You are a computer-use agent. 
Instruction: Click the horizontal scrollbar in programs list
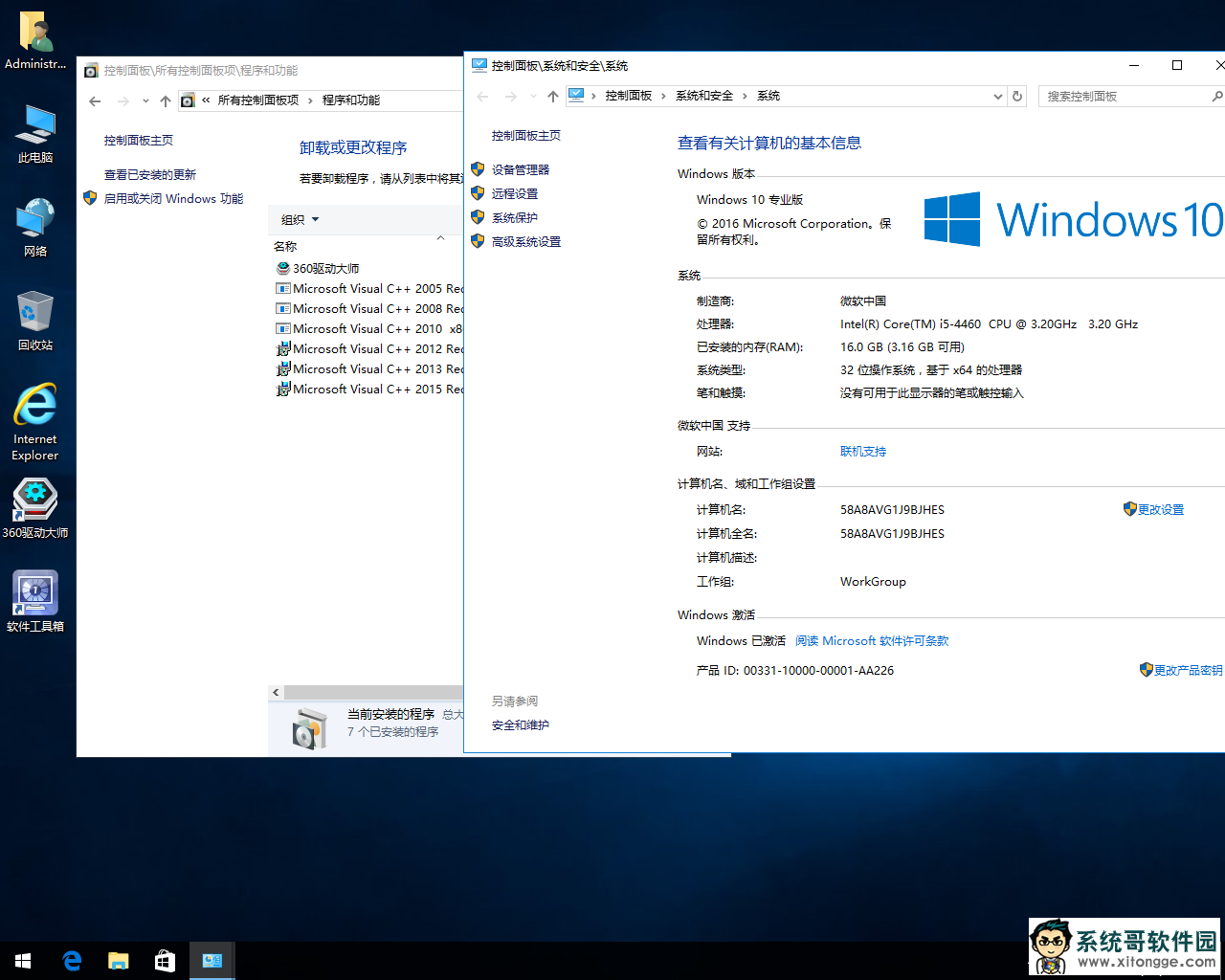pos(373,692)
